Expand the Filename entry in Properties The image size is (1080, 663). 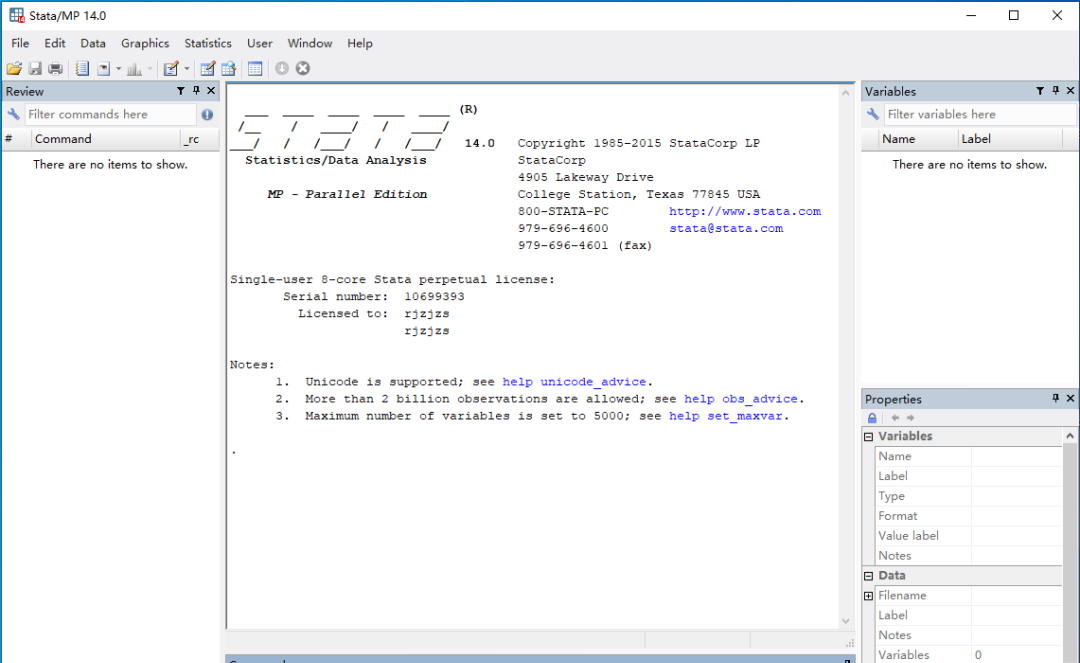point(867,595)
